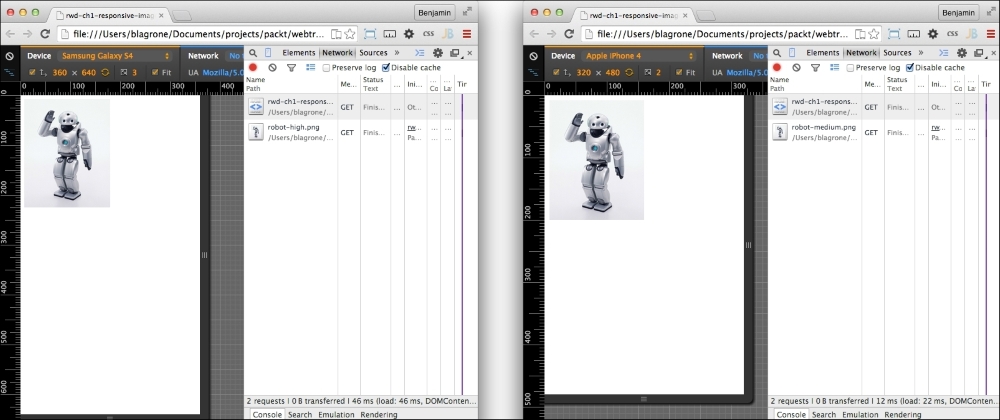Rotate the iPhone 4 screen dimensions

tap(629, 73)
